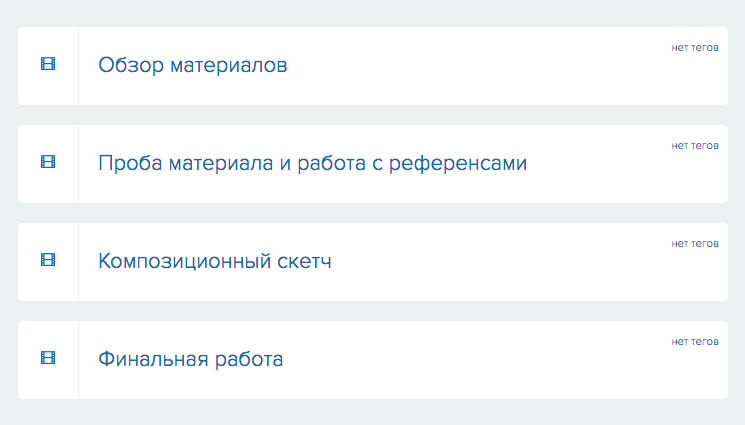The height and width of the screenshot is (425, 745).
Task: Select the word материалов in first lesson title
Action: 229,66
